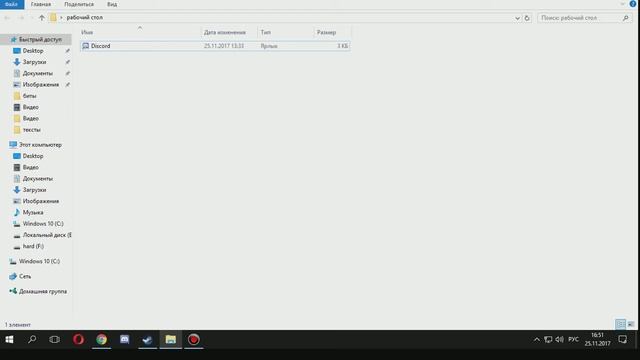Image resolution: width=640 pixels, height=360 pixels.
Task: Open pinned Документы under quick access
Action: point(38,73)
